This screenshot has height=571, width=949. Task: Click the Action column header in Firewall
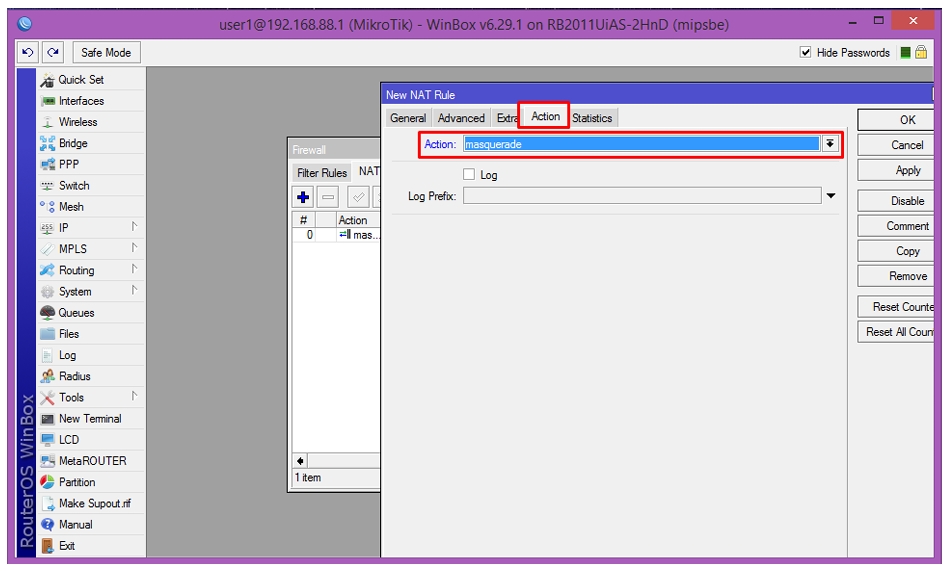[358, 220]
